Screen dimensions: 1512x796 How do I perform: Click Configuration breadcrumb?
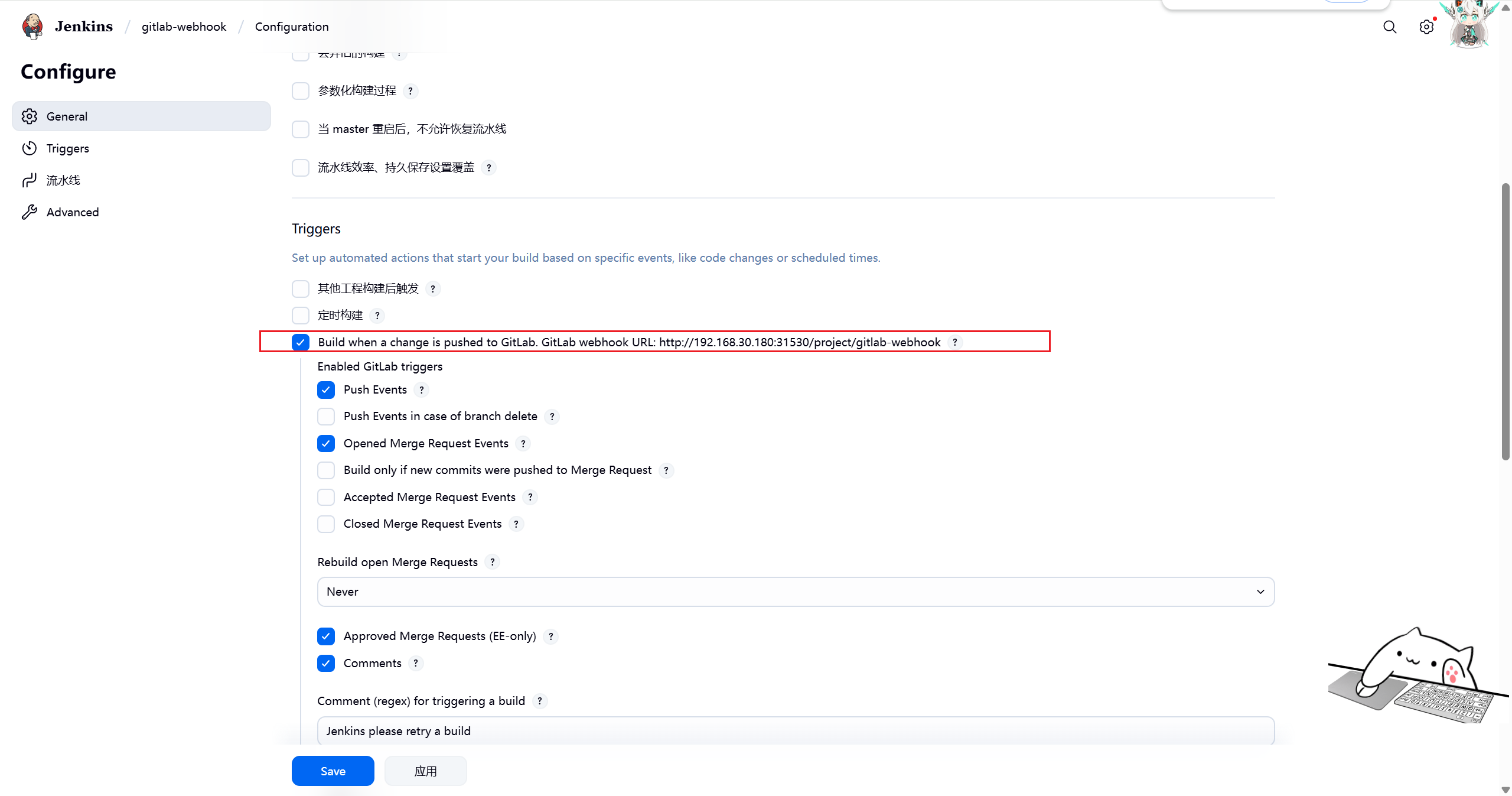click(292, 27)
